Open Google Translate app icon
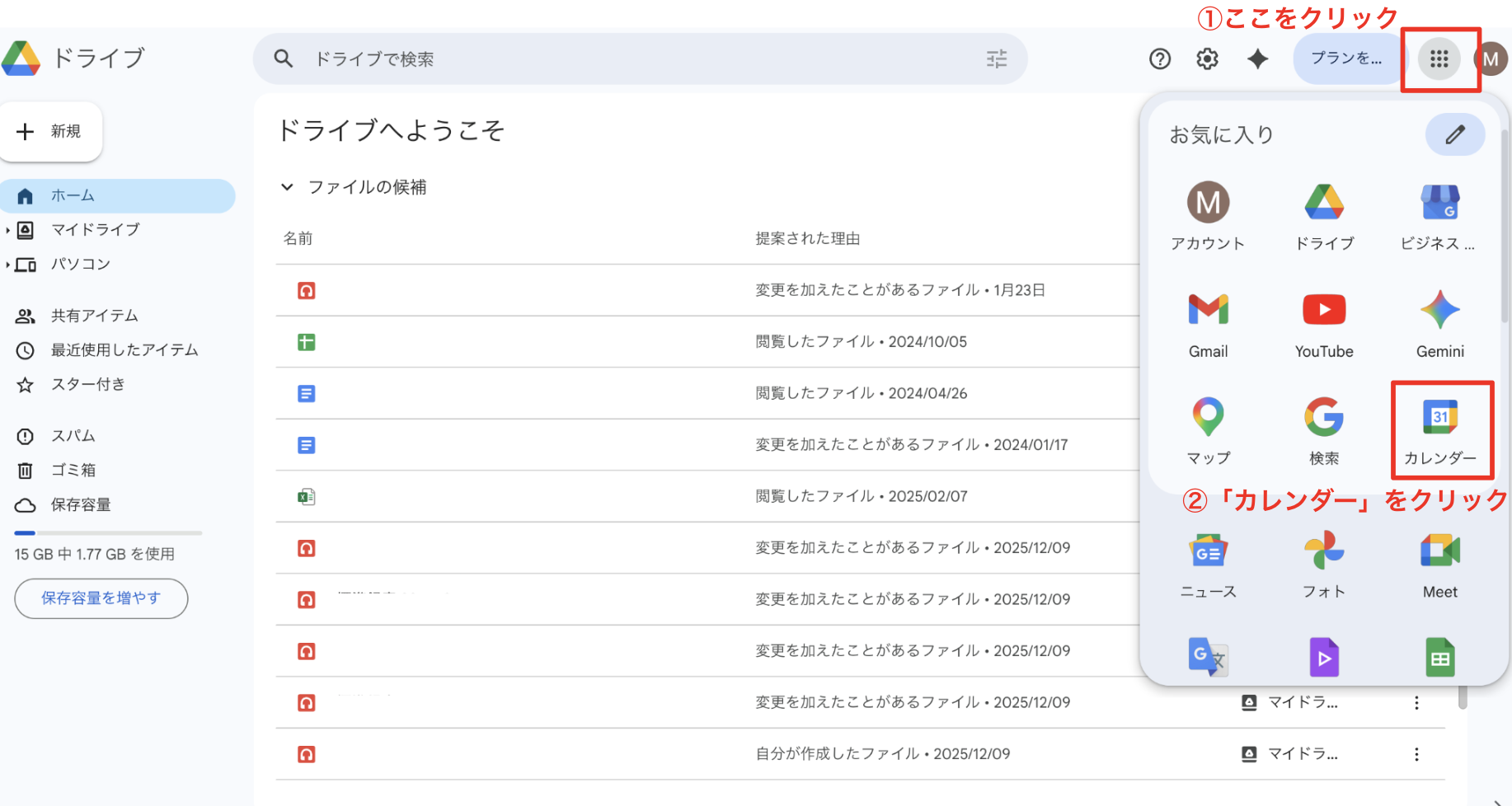Image resolution: width=1512 pixels, height=806 pixels. pos(1208,657)
